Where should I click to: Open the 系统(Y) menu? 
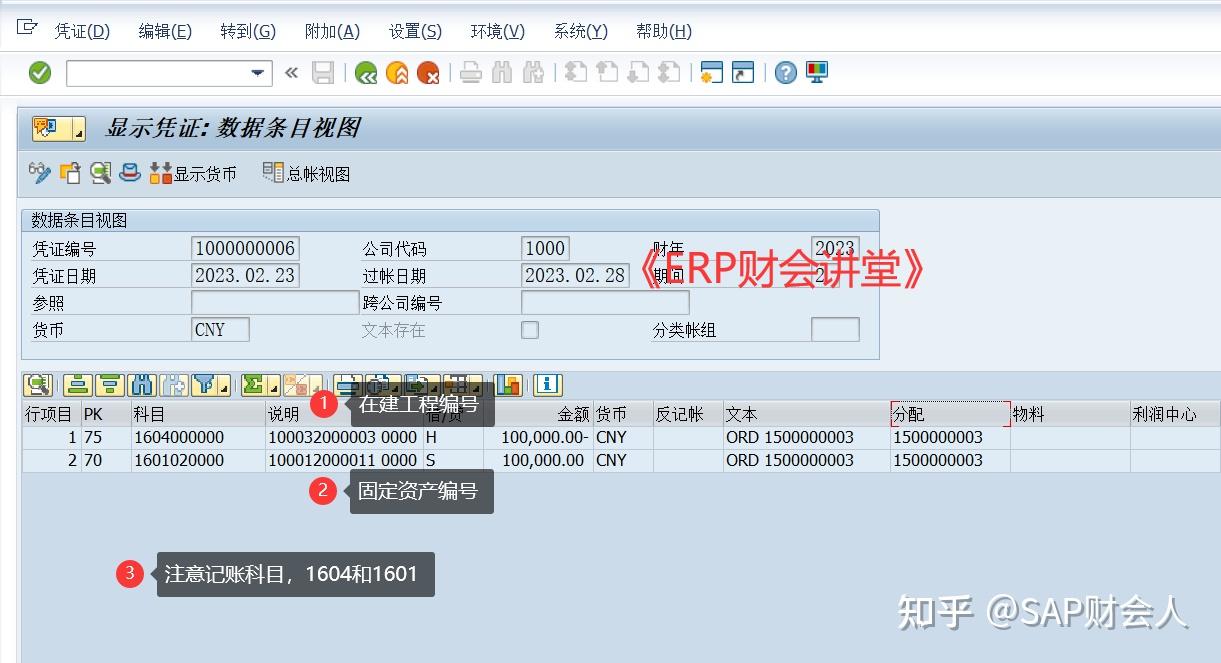click(580, 31)
